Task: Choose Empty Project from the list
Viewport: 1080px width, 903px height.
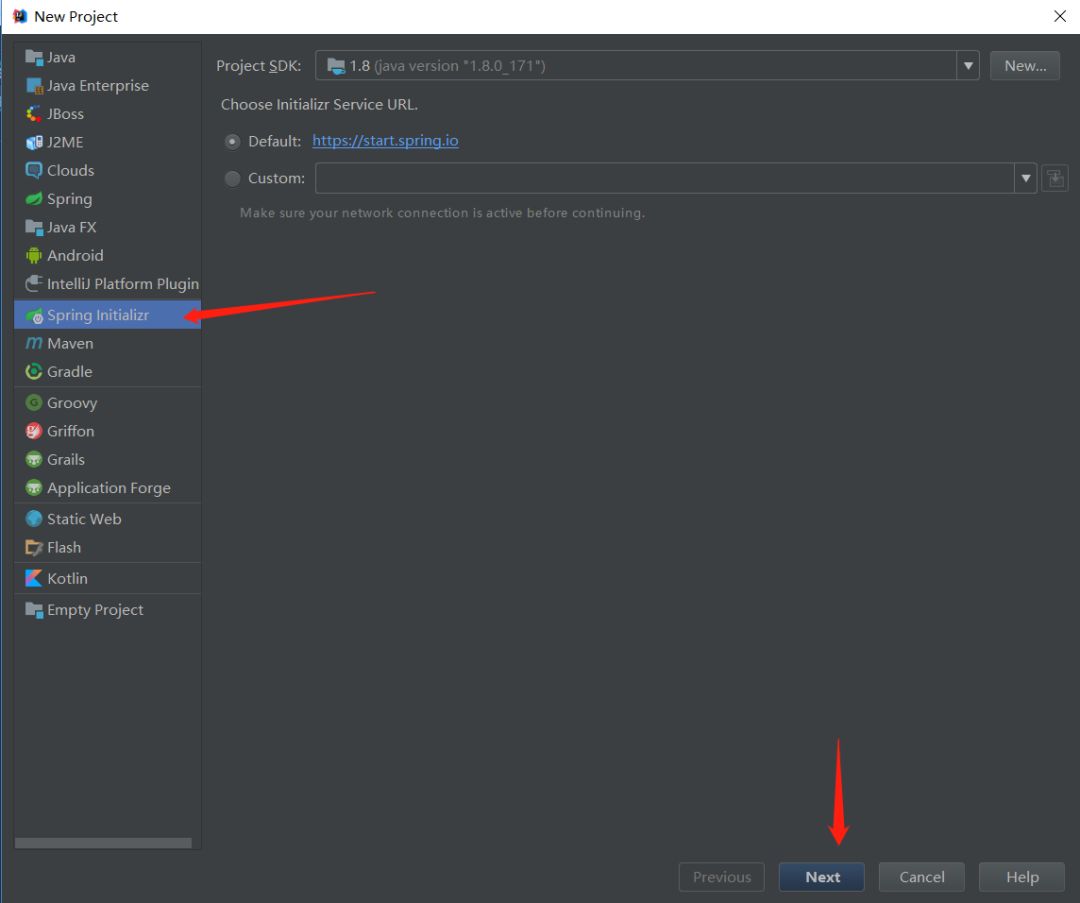Action: click(x=95, y=610)
